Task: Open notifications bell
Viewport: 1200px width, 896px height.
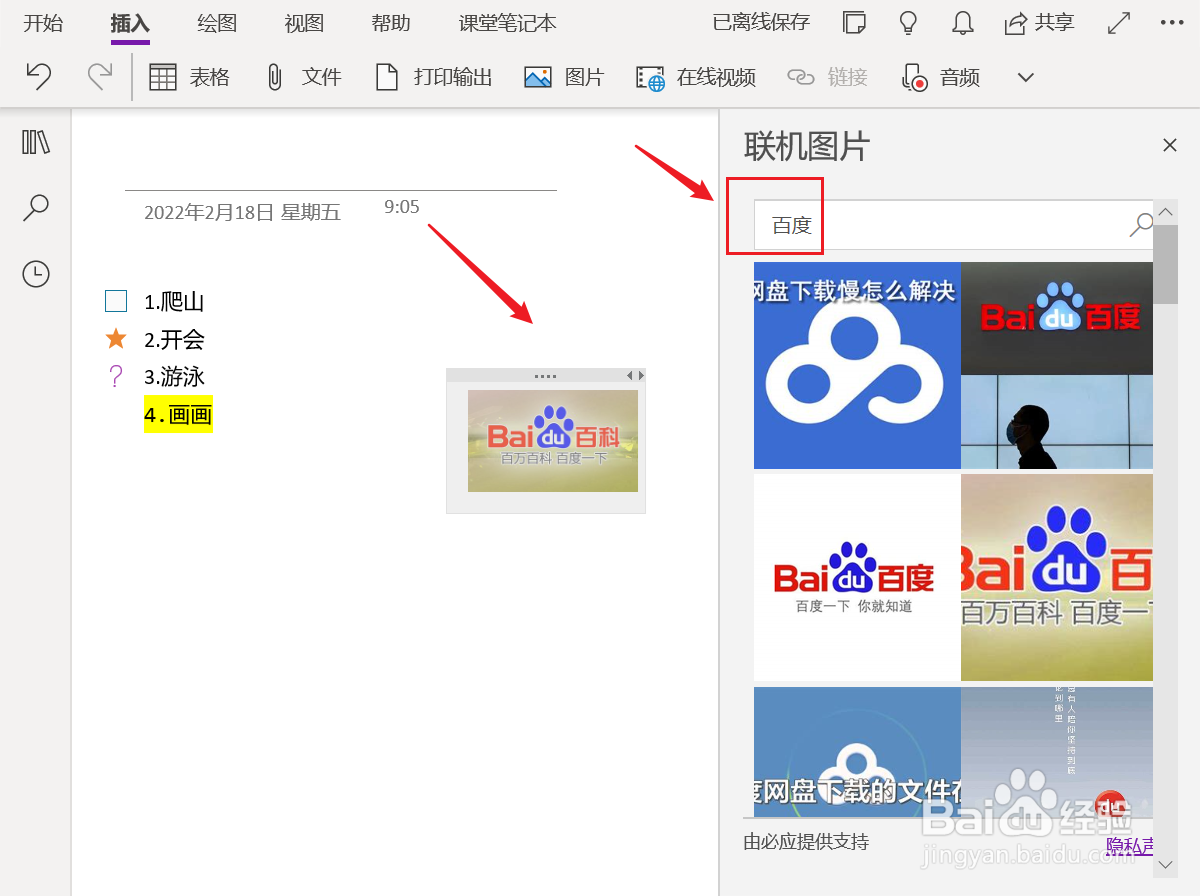Action: tap(962, 23)
